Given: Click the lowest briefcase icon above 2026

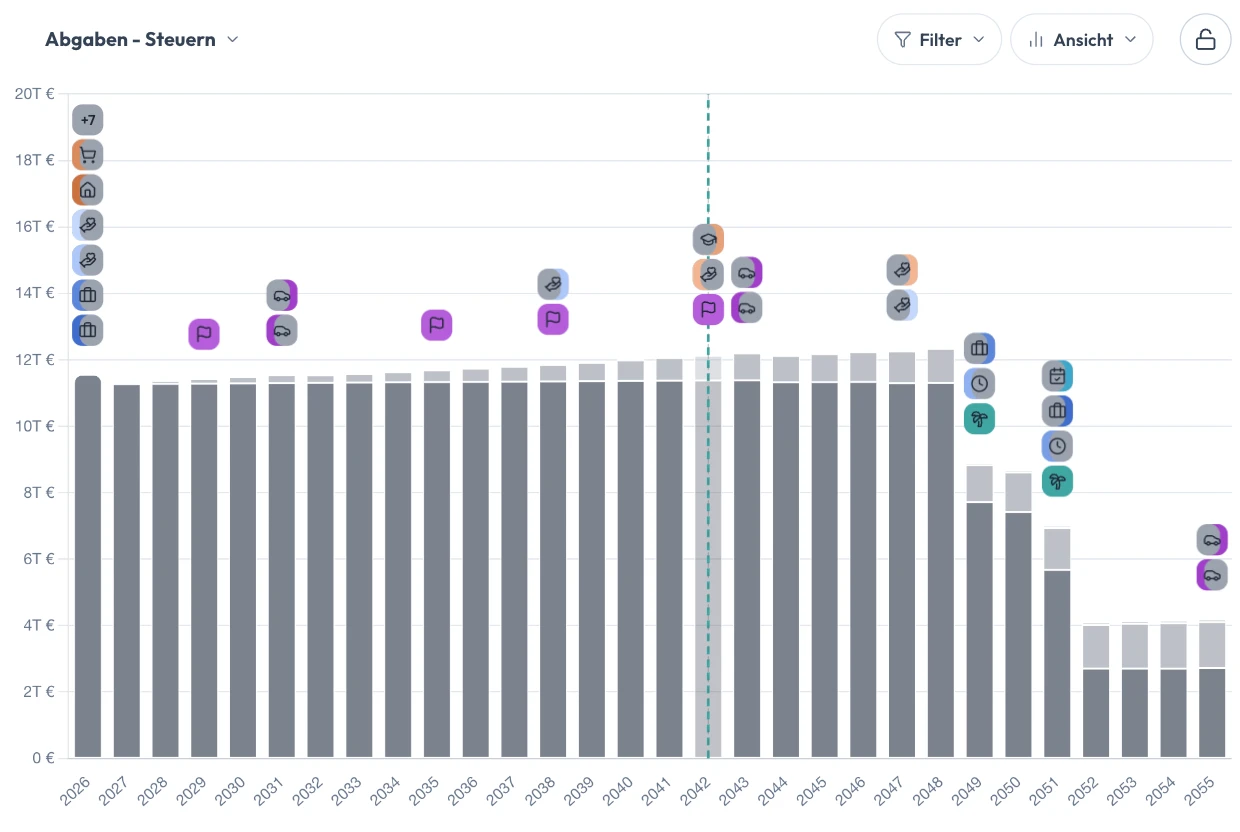Looking at the screenshot, I should [88, 330].
